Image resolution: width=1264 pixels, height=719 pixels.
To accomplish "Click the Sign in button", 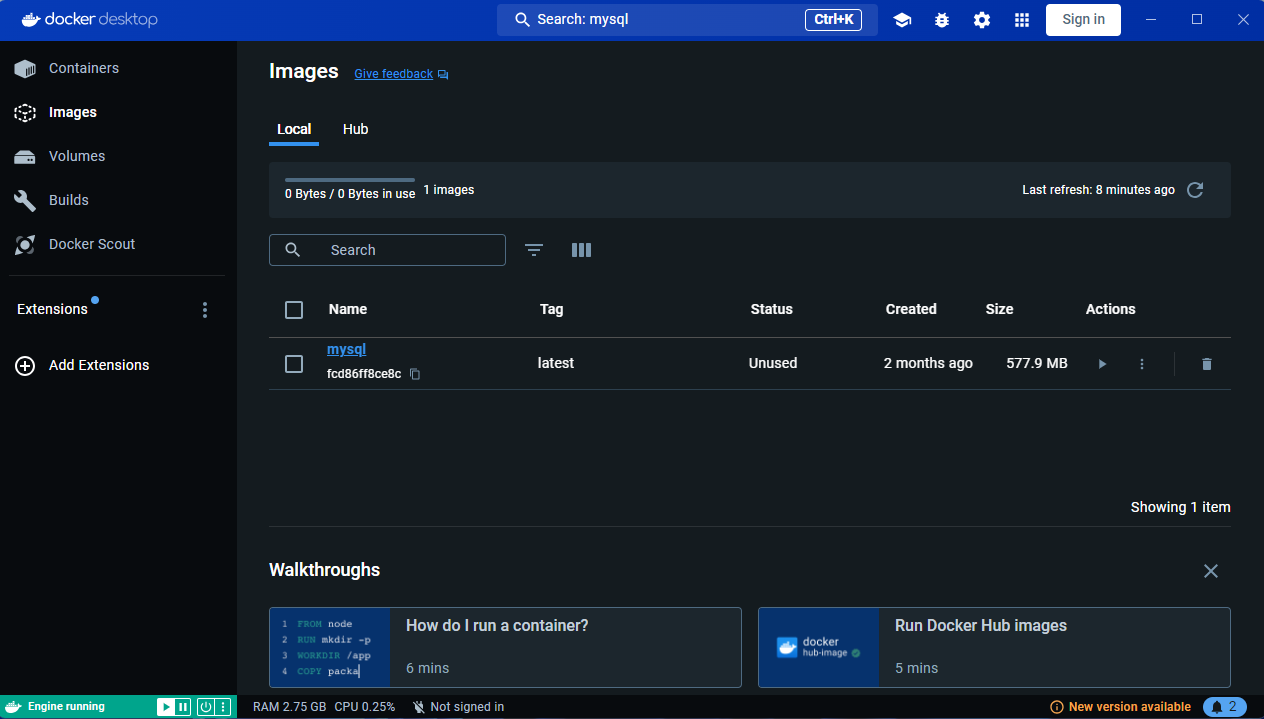I will tap(1083, 19).
